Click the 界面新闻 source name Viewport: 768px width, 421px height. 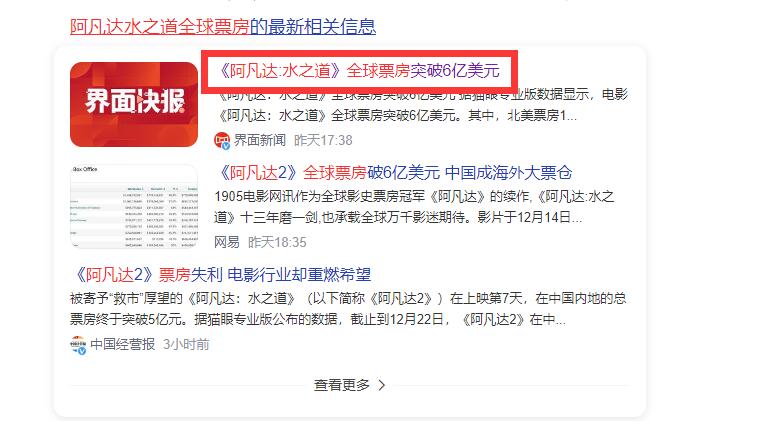(x=260, y=140)
